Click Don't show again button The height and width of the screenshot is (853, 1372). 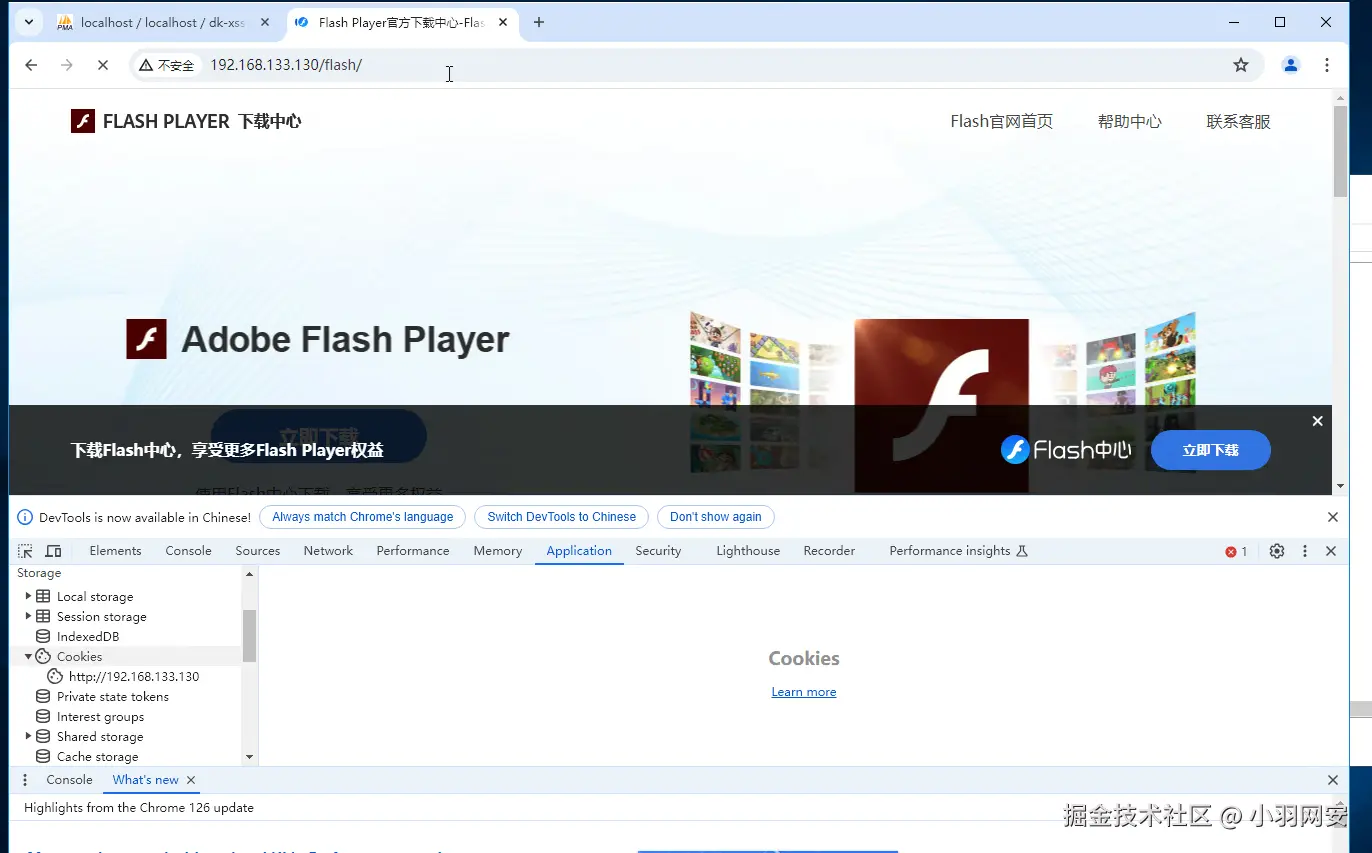[715, 517]
